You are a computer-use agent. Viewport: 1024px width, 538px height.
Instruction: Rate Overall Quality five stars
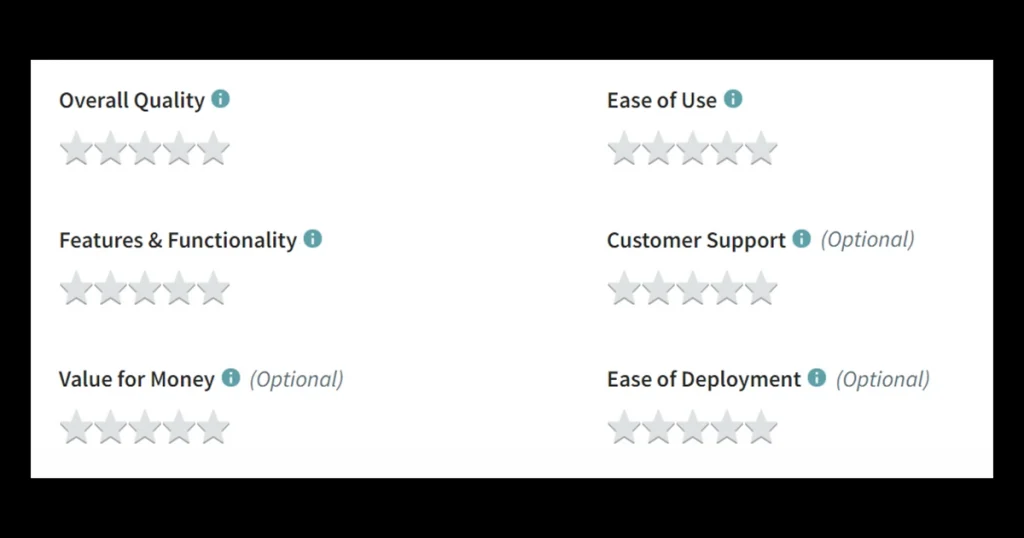tap(214, 148)
